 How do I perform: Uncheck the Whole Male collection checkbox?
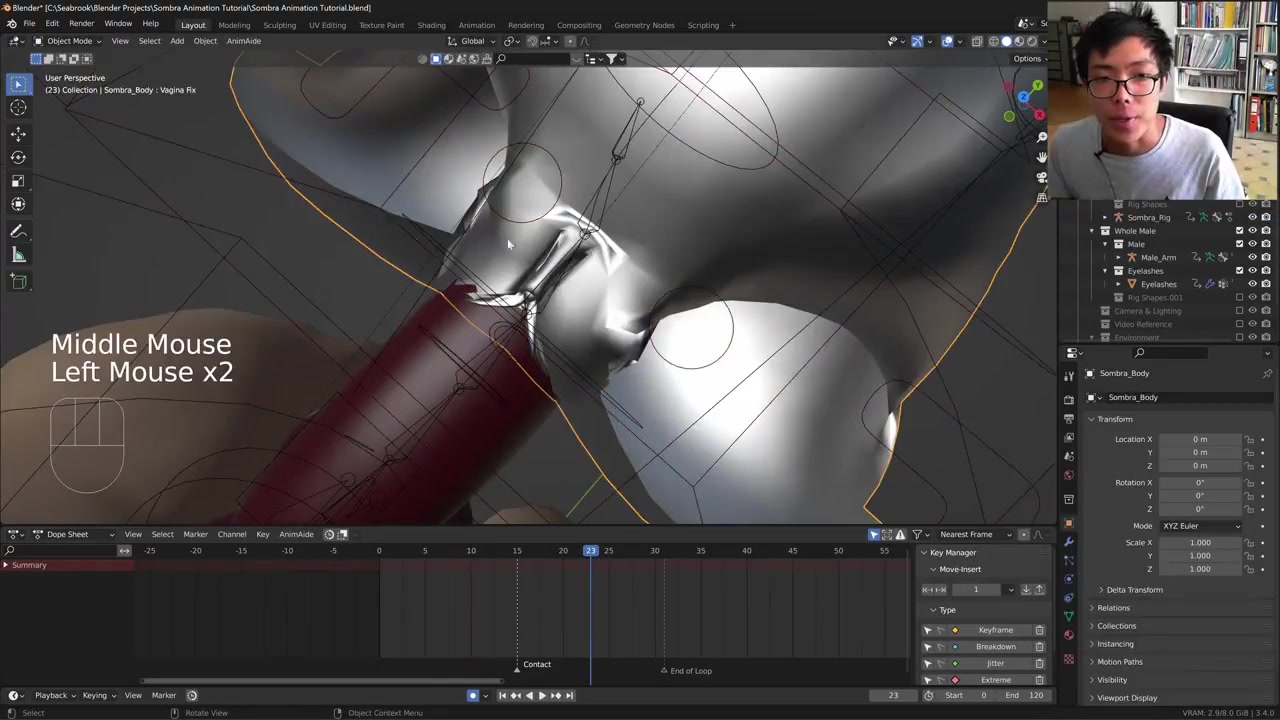point(1239,231)
